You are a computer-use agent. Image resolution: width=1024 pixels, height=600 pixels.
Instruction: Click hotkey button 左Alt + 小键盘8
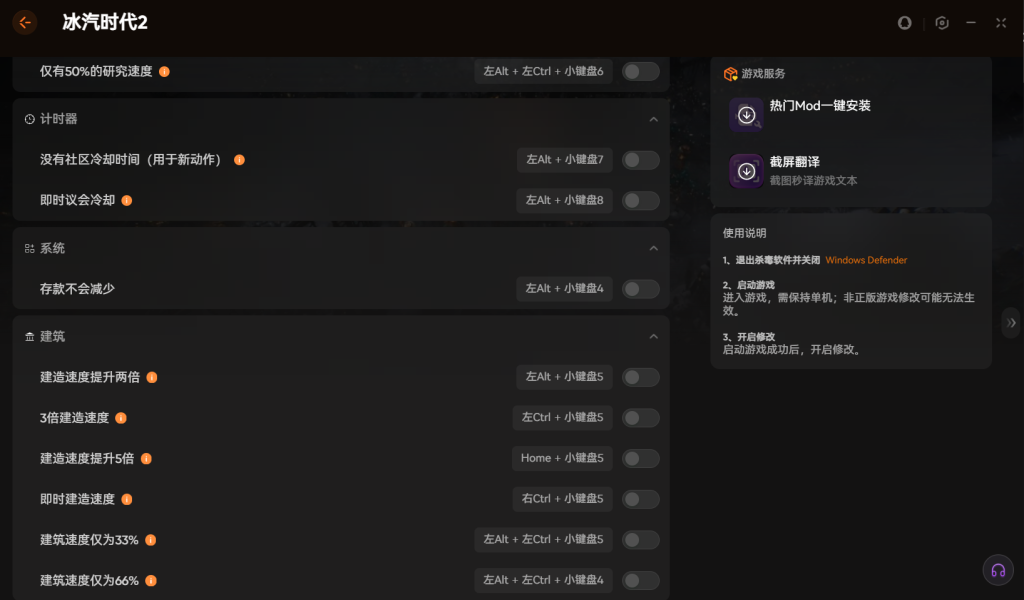564,200
